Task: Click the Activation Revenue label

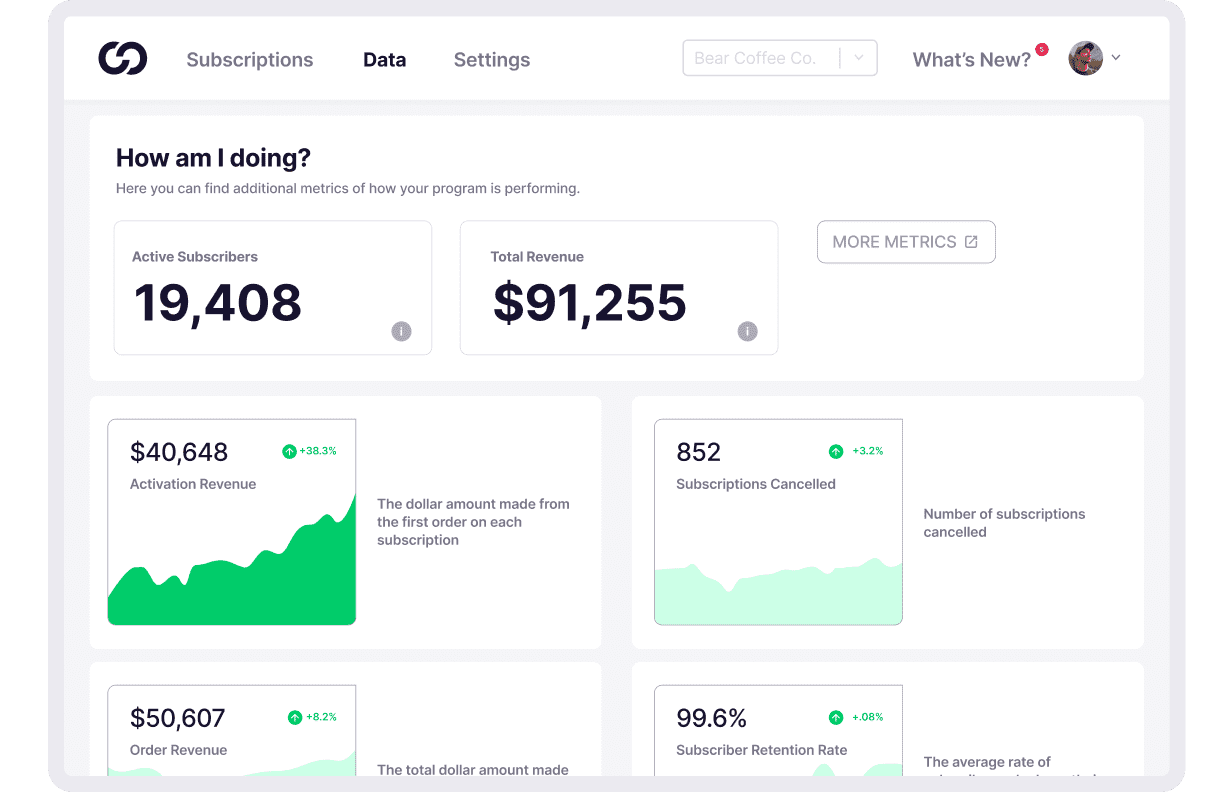Action: click(x=193, y=484)
